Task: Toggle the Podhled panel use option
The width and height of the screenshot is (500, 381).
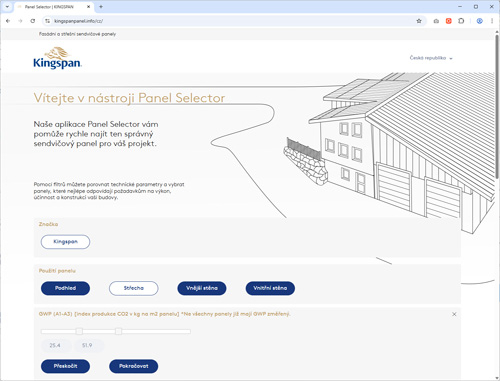Action: tap(65, 288)
